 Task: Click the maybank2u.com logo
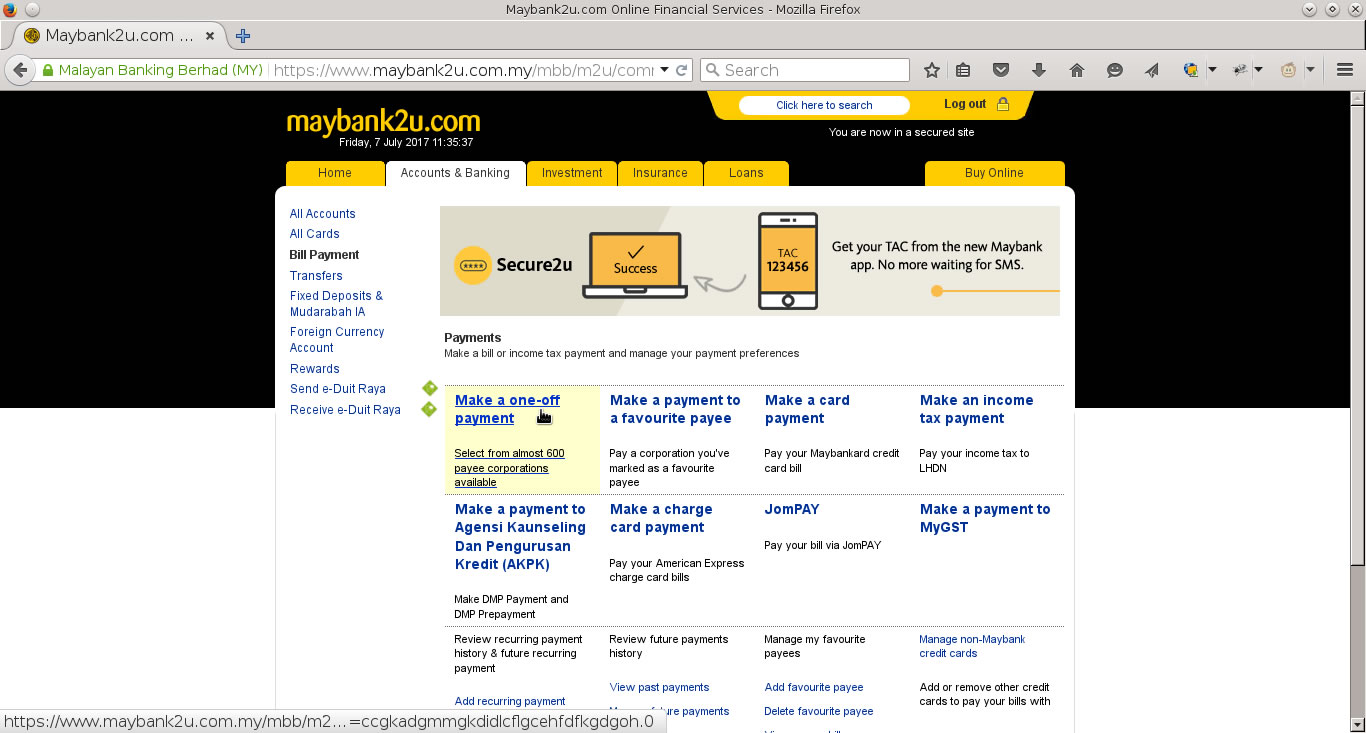coord(383,122)
